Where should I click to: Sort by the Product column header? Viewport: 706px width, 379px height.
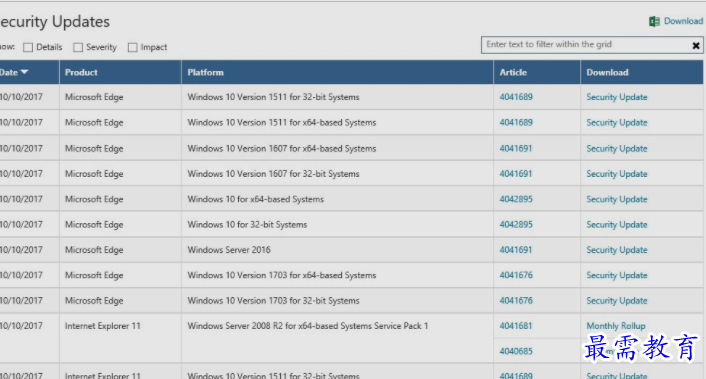click(x=81, y=72)
